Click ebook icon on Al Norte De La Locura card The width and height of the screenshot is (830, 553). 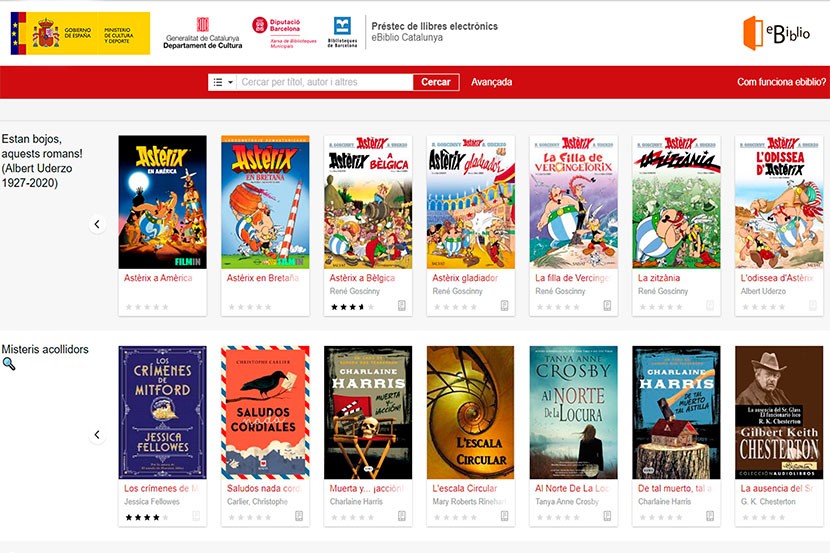(607, 516)
